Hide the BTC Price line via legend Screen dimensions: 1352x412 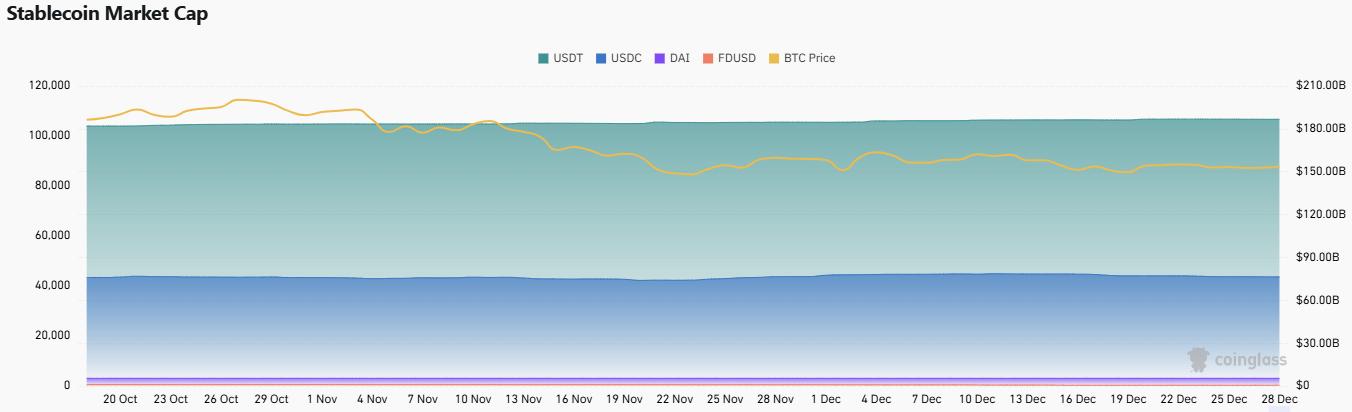pos(801,58)
